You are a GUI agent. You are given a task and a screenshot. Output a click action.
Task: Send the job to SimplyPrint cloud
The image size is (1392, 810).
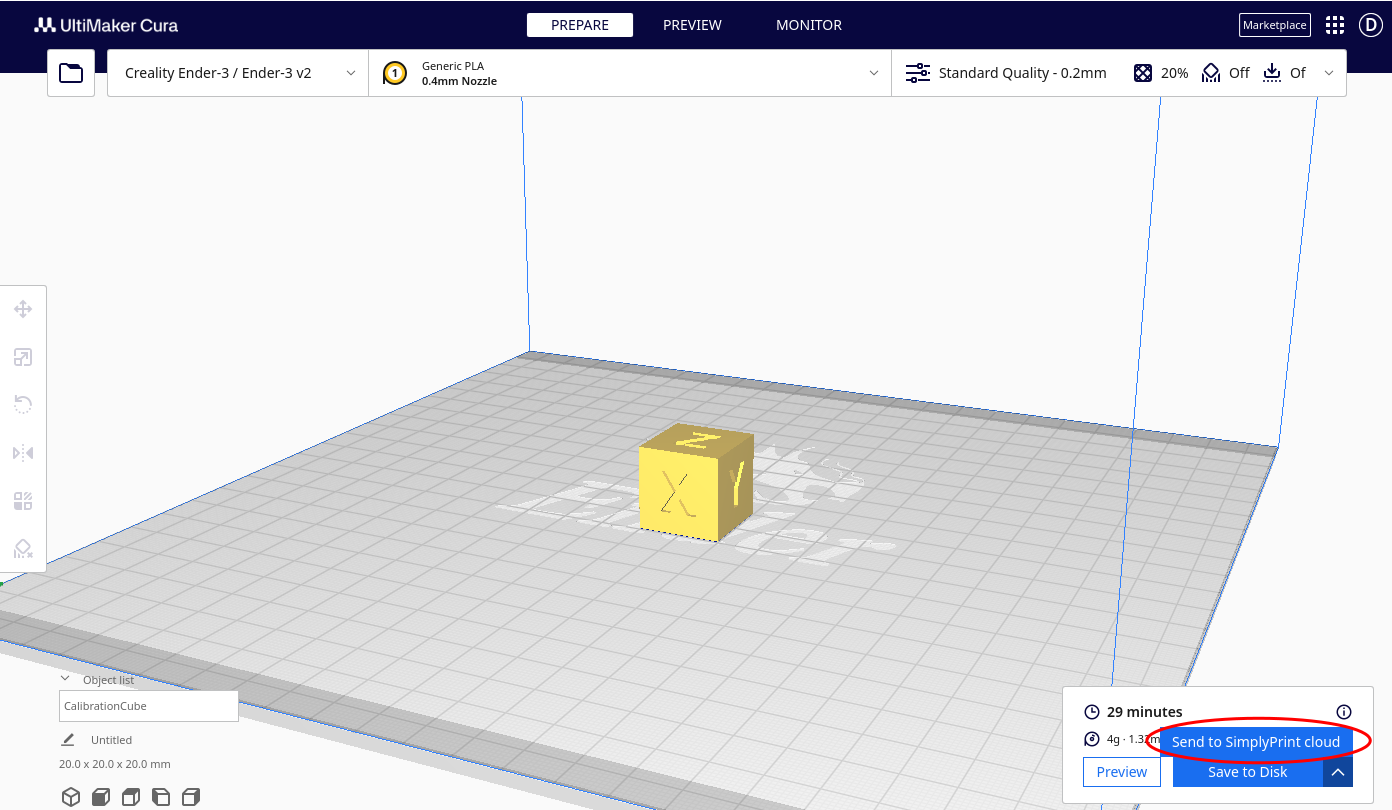coord(1256,742)
